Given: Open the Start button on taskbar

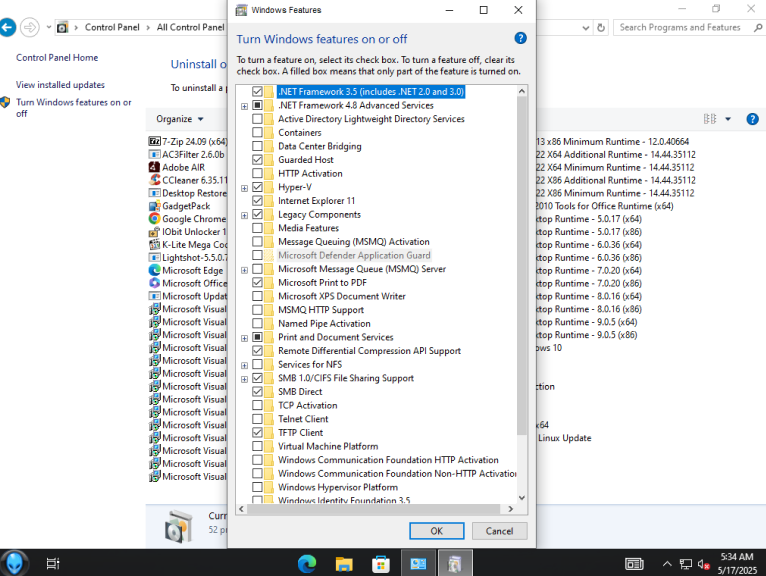Looking at the screenshot, I should pyautogui.click(x=14, y=563).
